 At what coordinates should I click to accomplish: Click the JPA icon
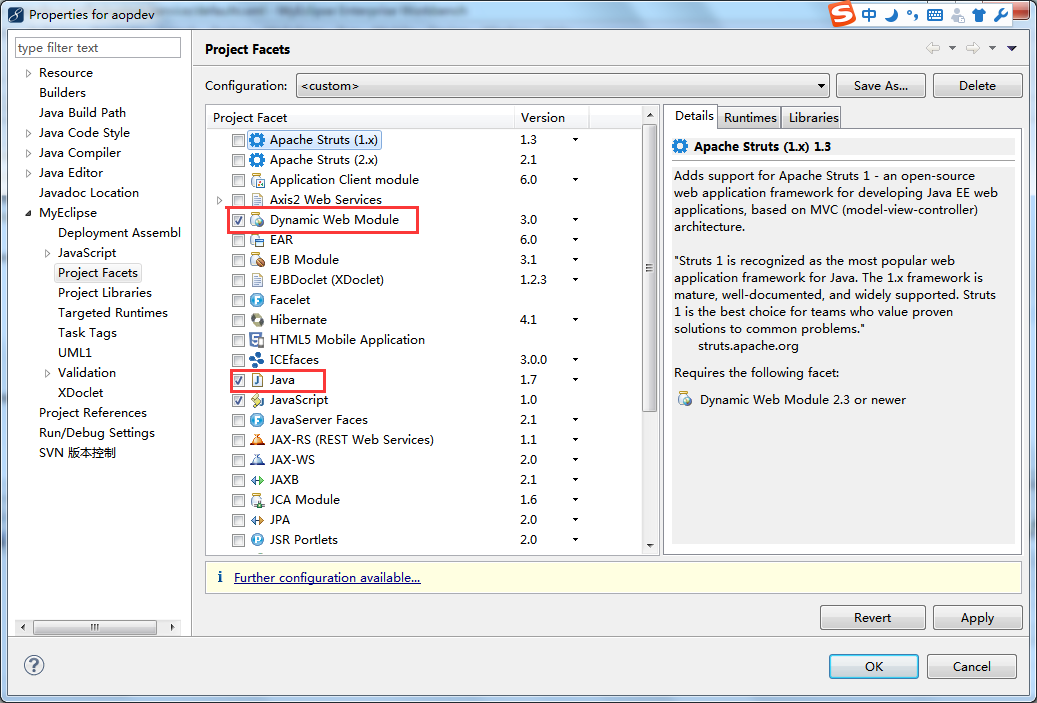[257, 520]
